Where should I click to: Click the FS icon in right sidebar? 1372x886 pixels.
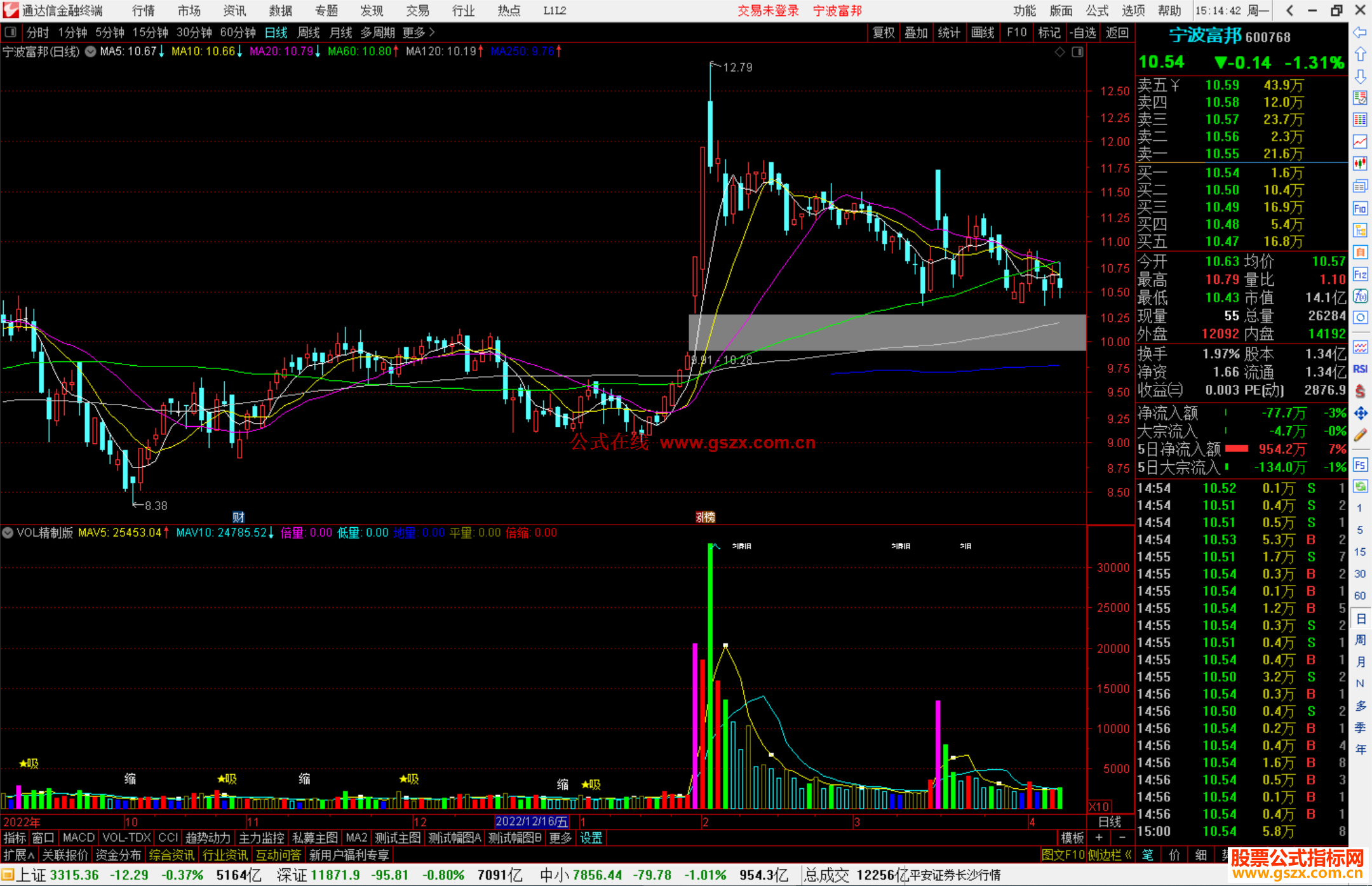point(1360,465)
